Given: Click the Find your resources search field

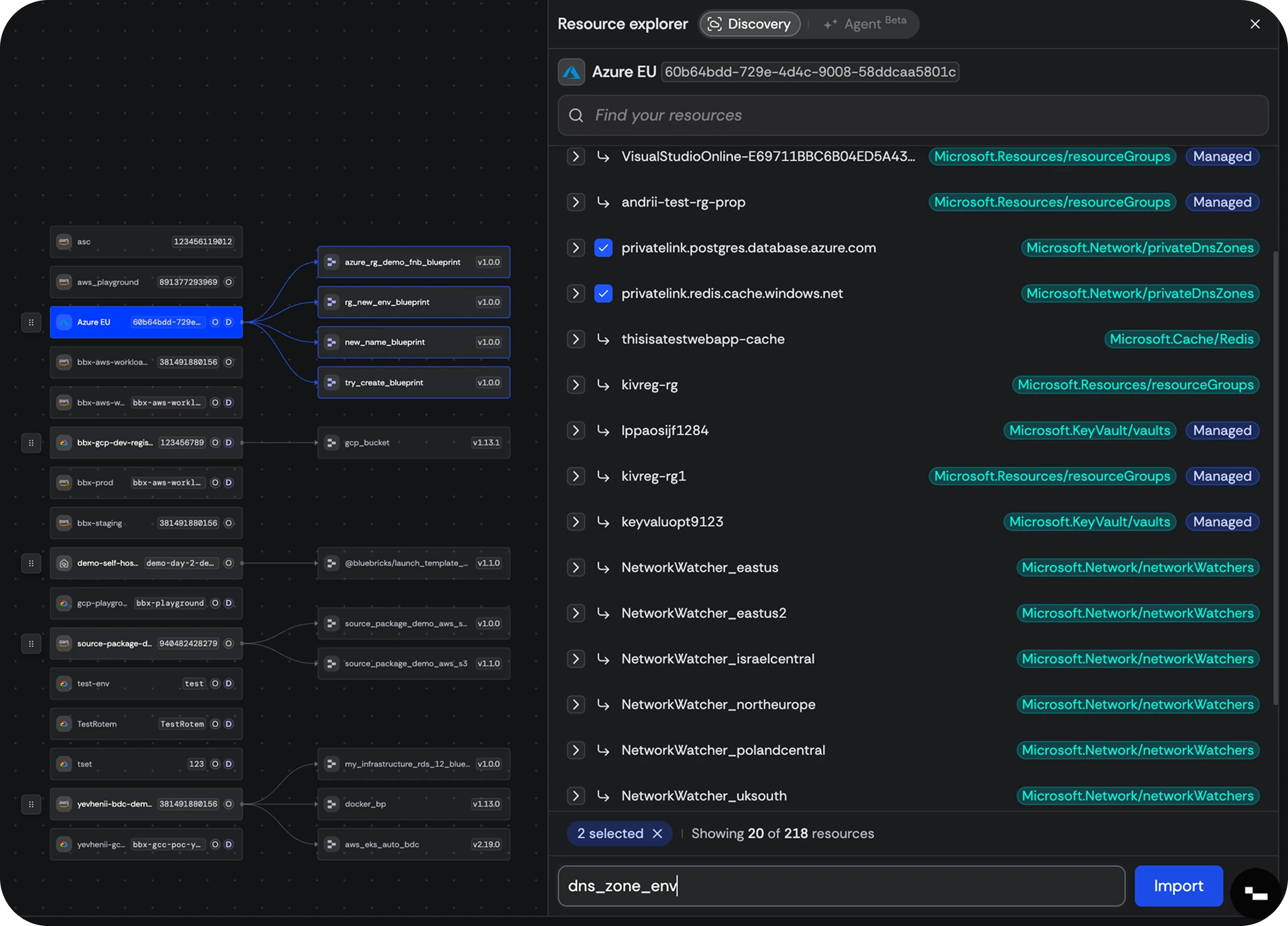Looking at the screenshot, I should [913, 115].
